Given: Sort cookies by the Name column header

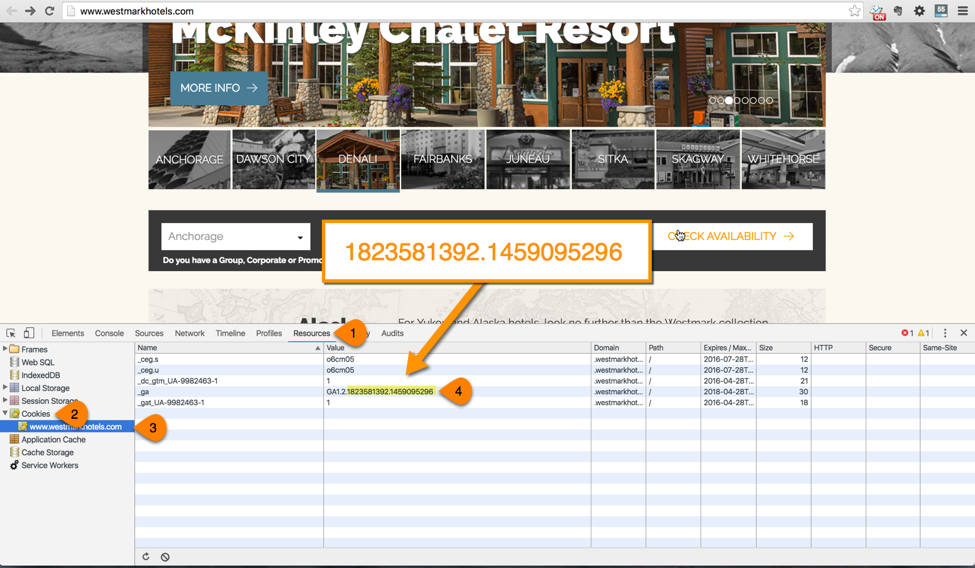Looking at the screenshot, I should (x=229, y=348).
